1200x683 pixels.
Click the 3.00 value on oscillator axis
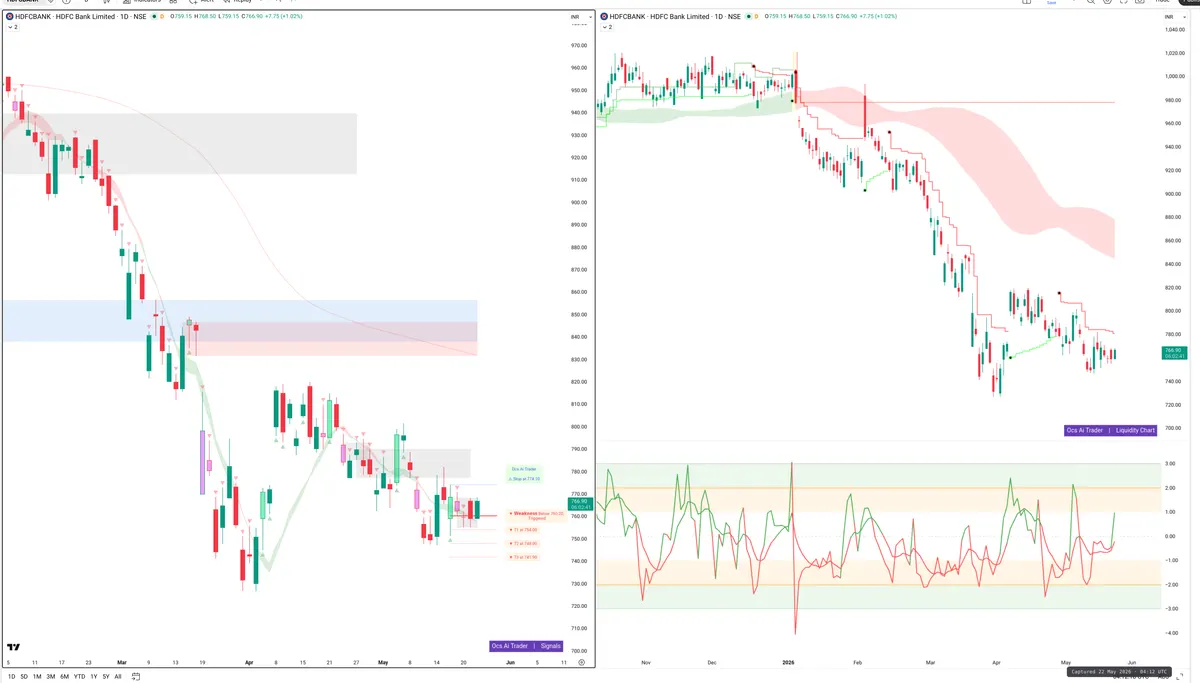tap(1170, 464)
